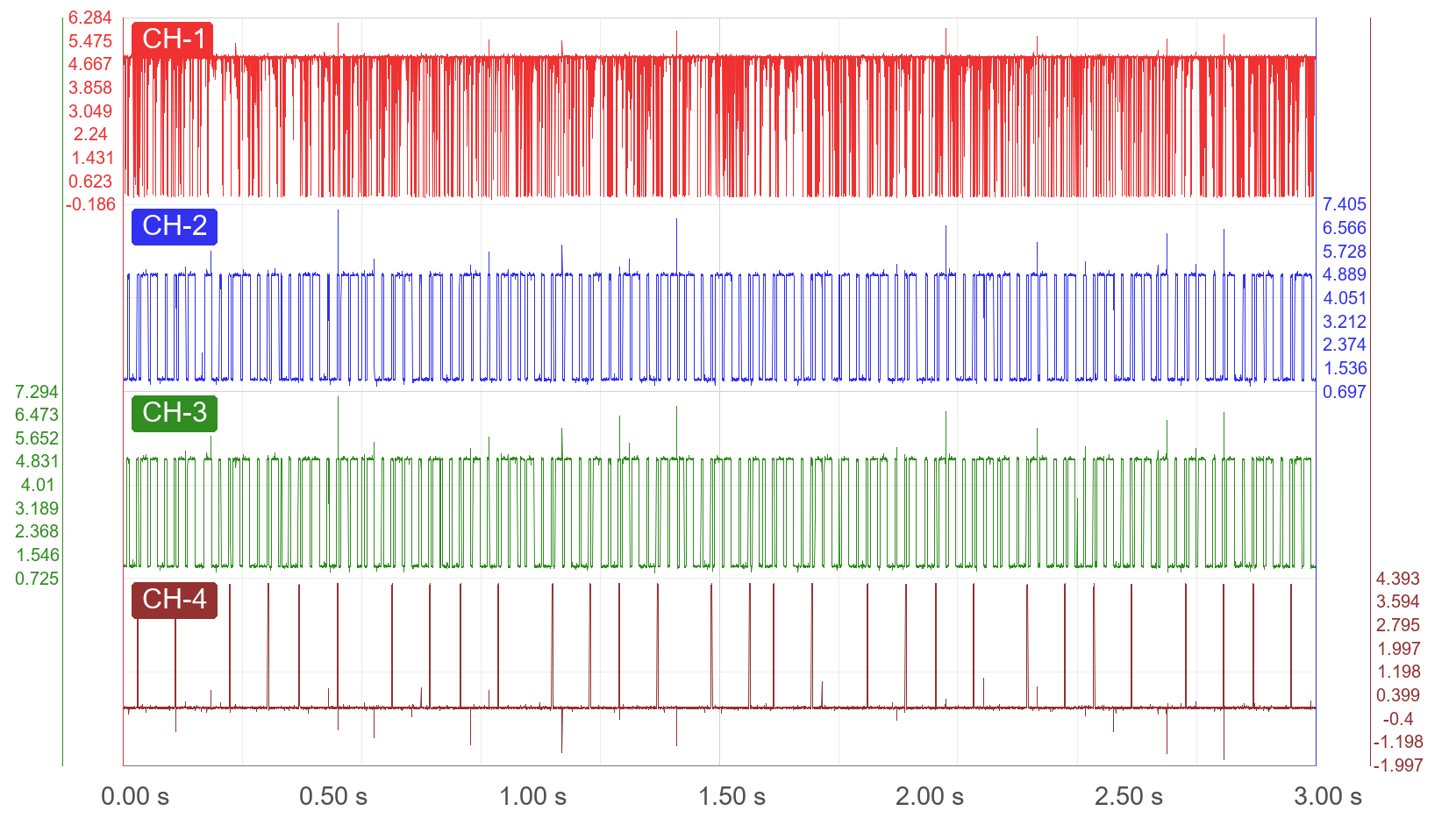Screen dimensions: 1456x818
Task: Click the 6.473 value on CH-3 axis
Action: [37, 415]
